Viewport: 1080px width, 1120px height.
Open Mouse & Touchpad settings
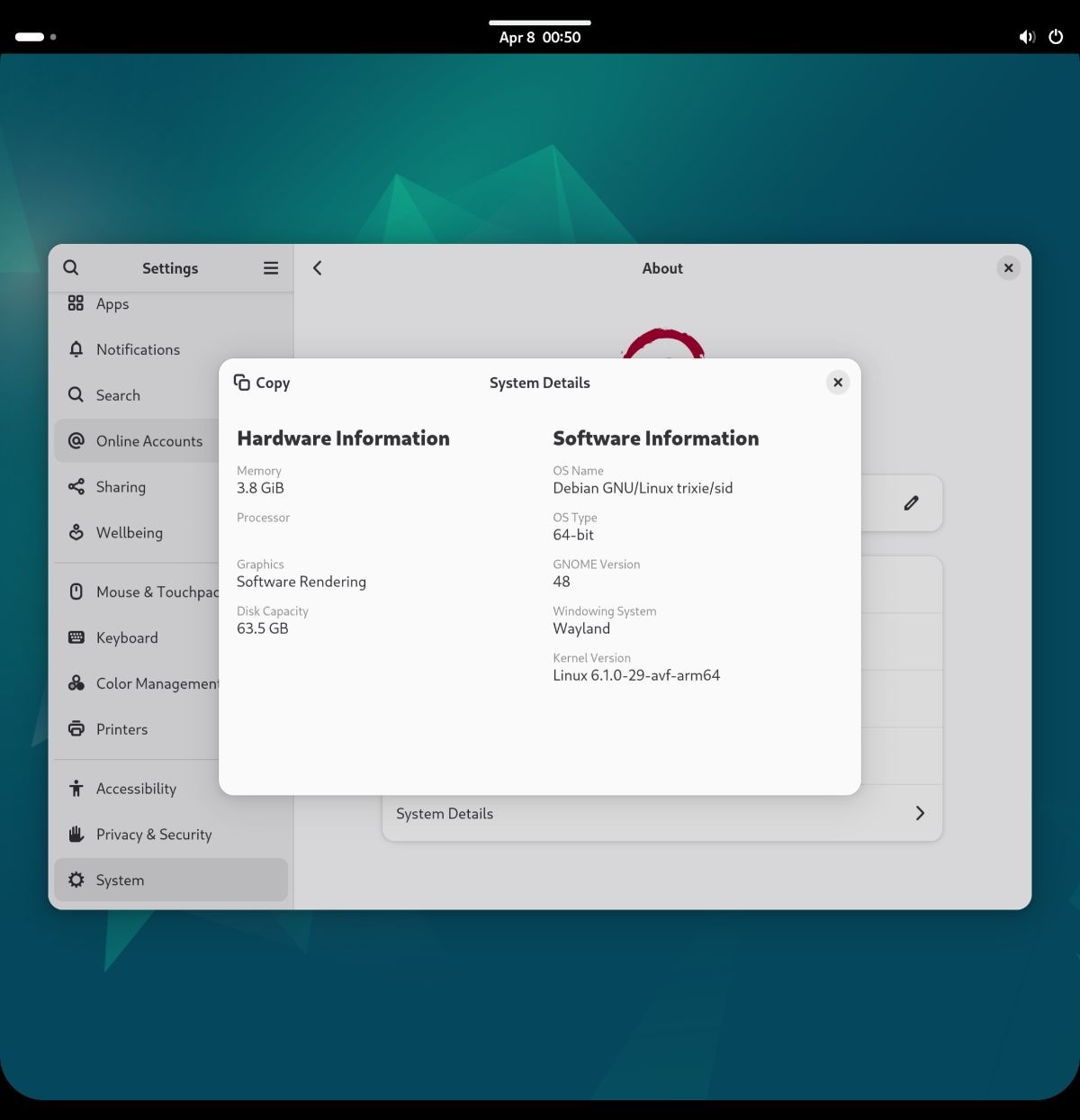point(135,592)
